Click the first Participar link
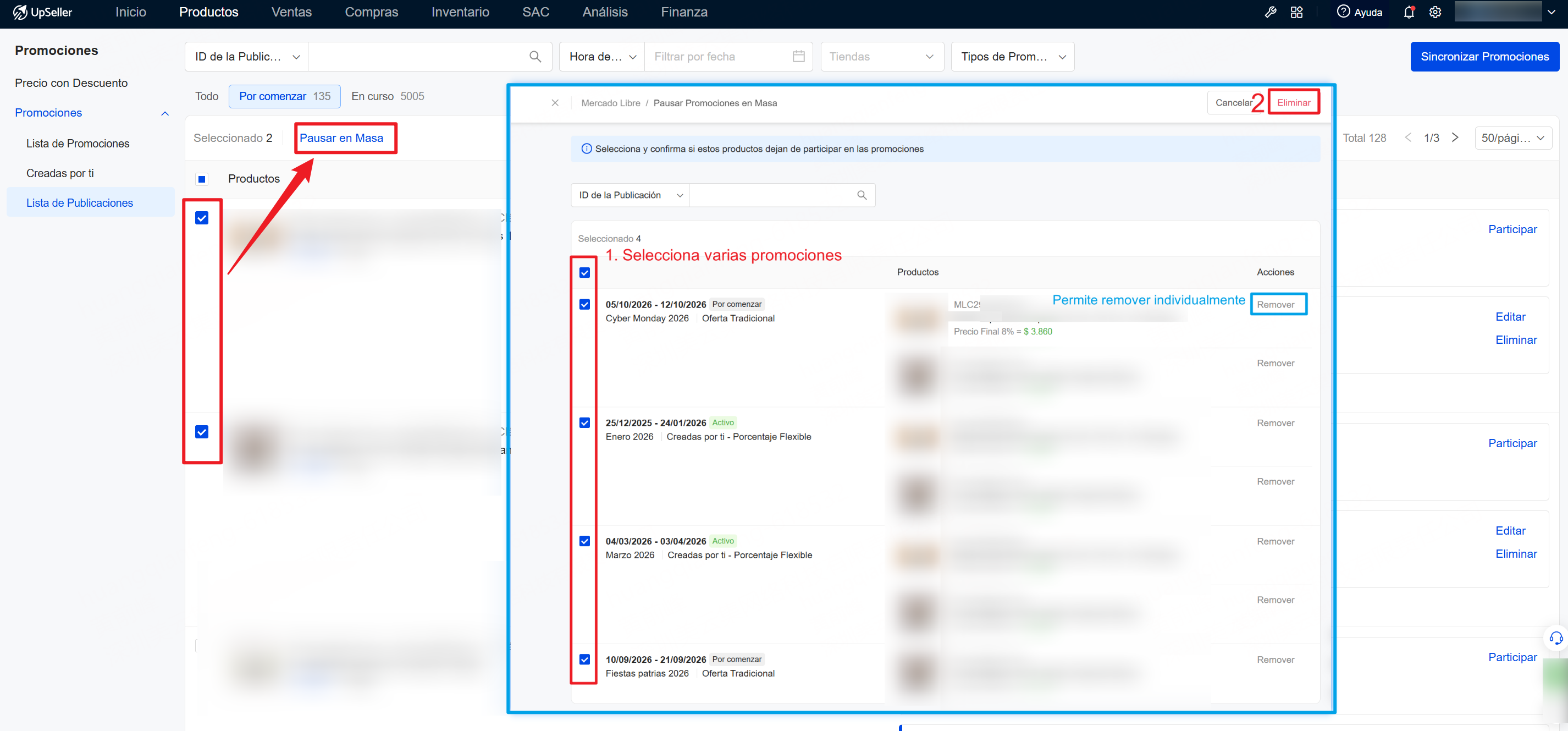The width and height of the screenshot is (1568, 731). click(x=1512, y=229)
